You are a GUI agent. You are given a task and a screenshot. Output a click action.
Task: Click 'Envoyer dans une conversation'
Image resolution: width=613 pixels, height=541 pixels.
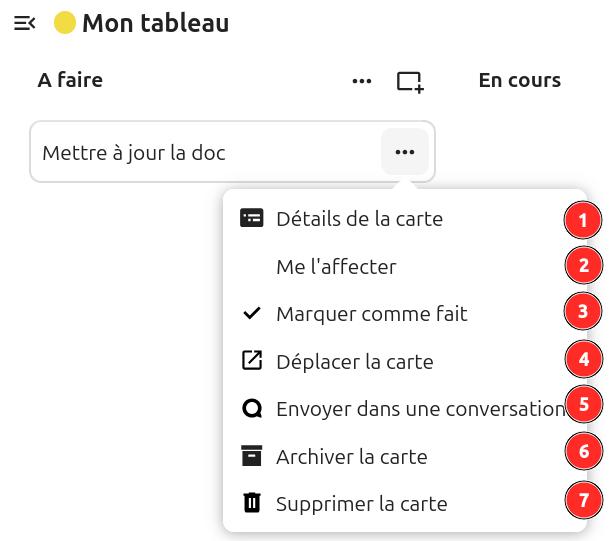(x=420, y=409)
